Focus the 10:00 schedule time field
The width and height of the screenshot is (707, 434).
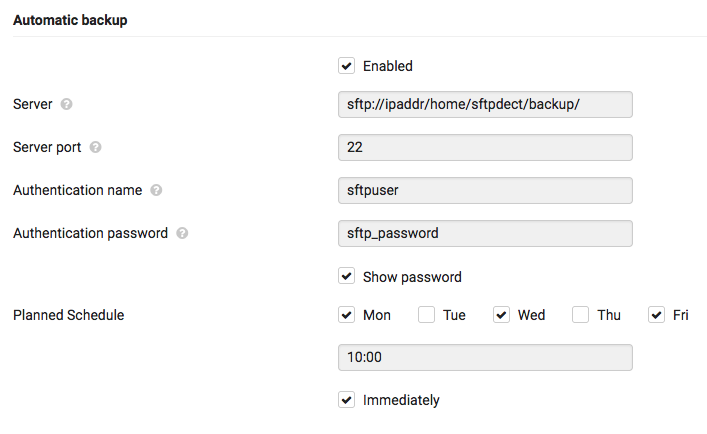pos(485,357)
